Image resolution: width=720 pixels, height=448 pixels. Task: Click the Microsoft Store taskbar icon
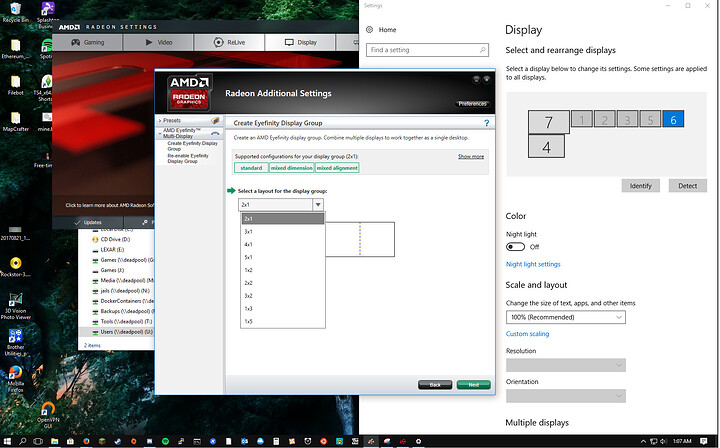point(70,442)
